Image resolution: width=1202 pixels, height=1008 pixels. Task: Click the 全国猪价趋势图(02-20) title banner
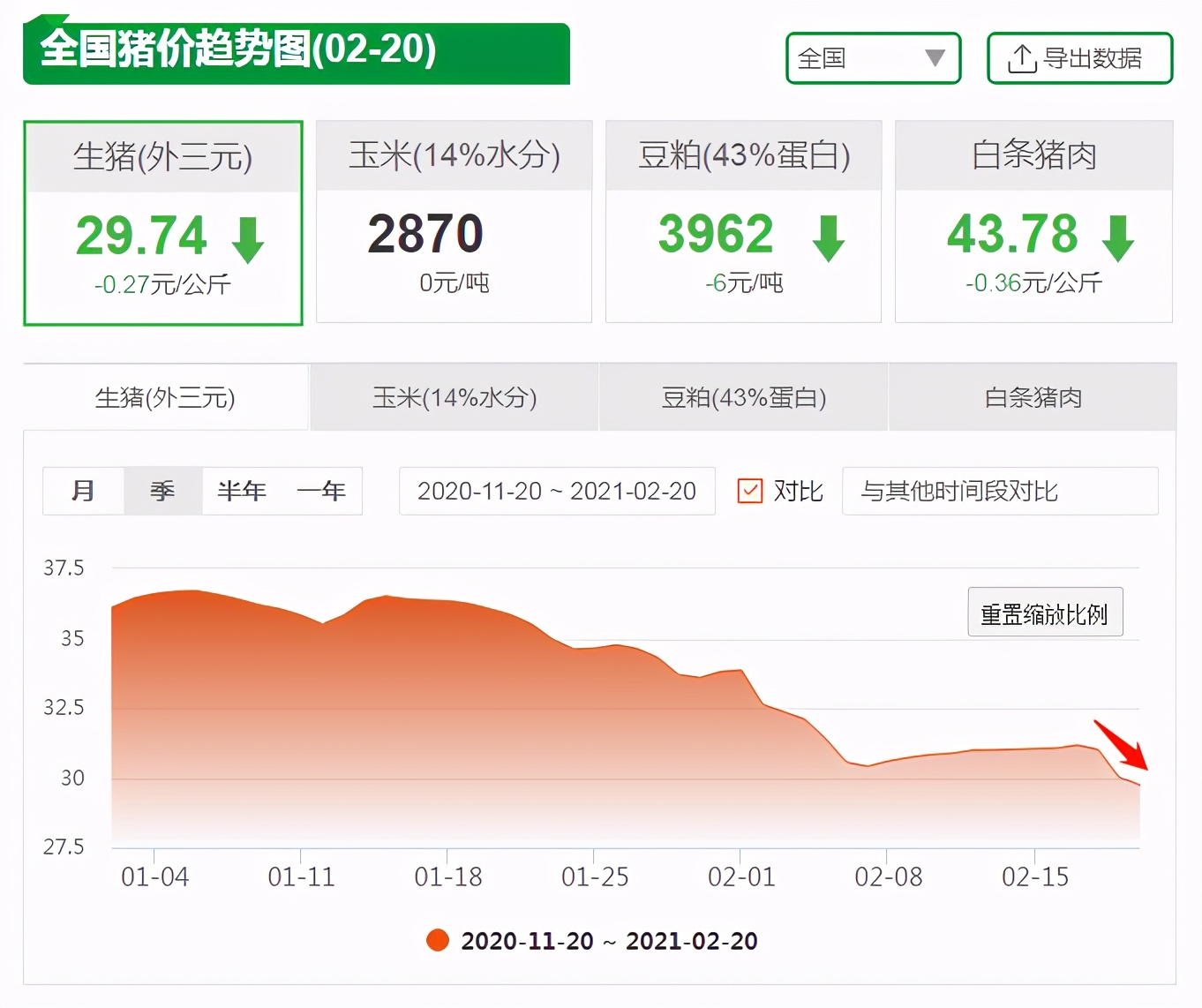(297, 51)
